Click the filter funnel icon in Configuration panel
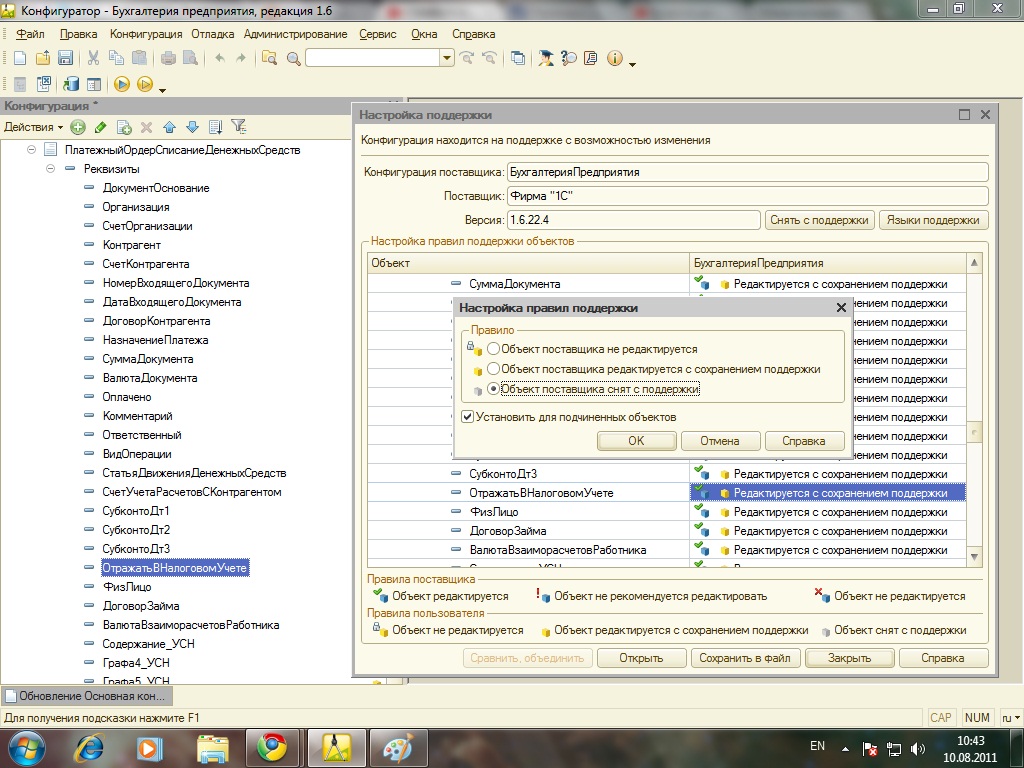The width and height of the screenshot is (1024, 768). (x=238, y=127)
